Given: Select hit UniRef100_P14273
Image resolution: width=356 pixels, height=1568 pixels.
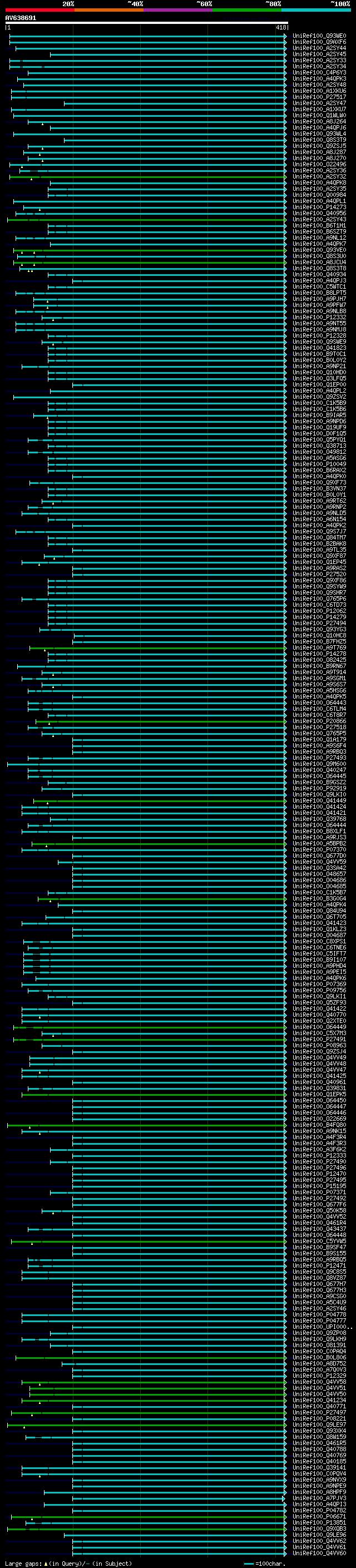Looking at the screenshot, I should [319, 207].
